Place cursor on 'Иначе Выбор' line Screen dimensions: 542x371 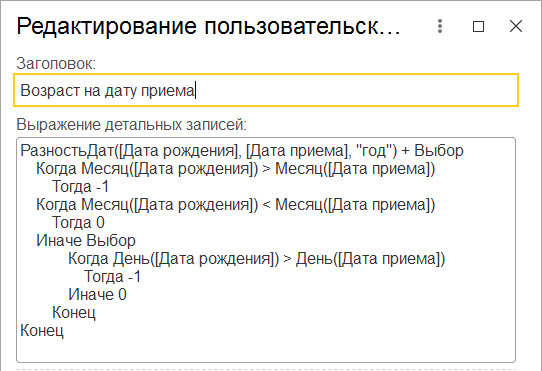click(x=86, y=241)
